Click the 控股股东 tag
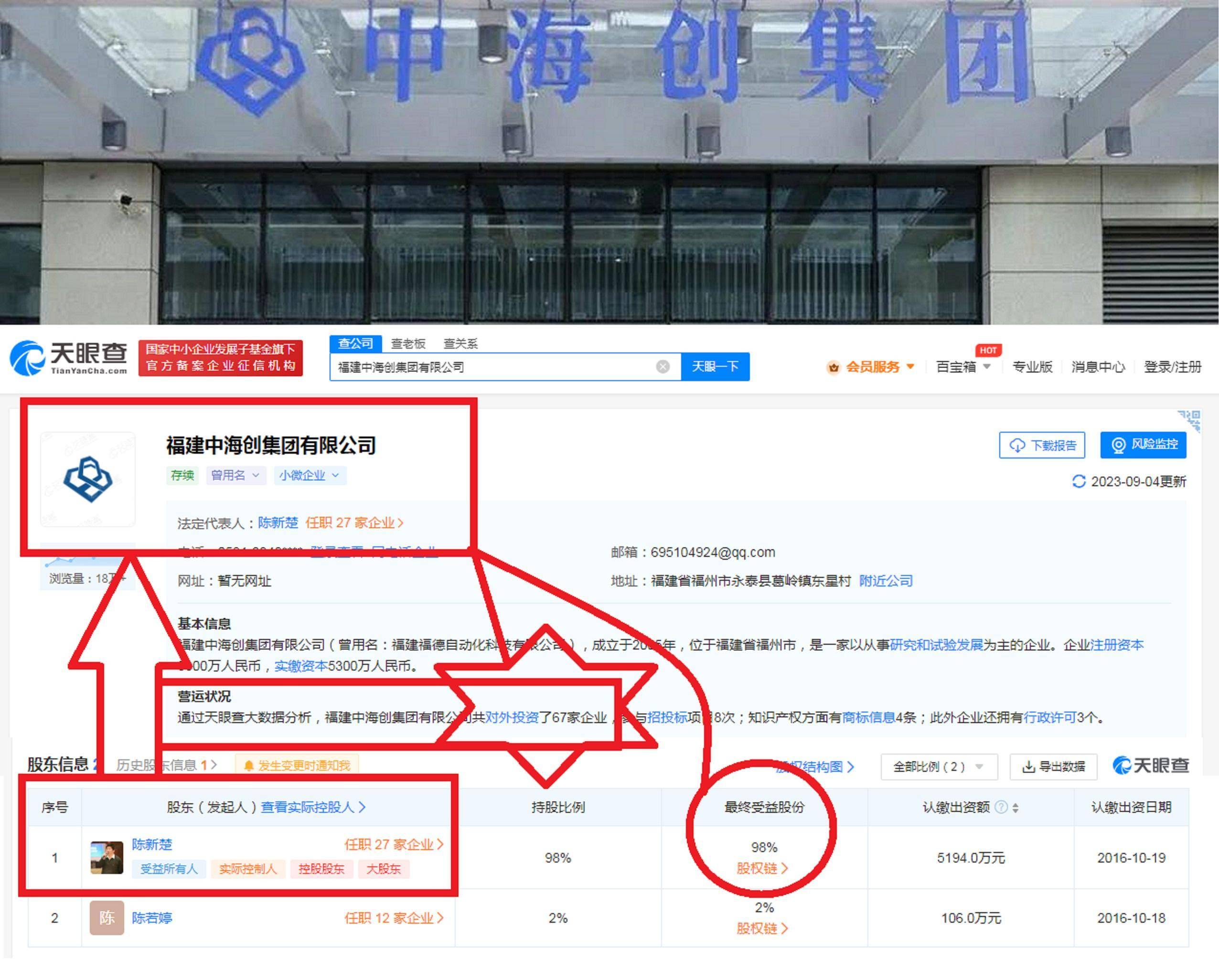 click(321, 869)
